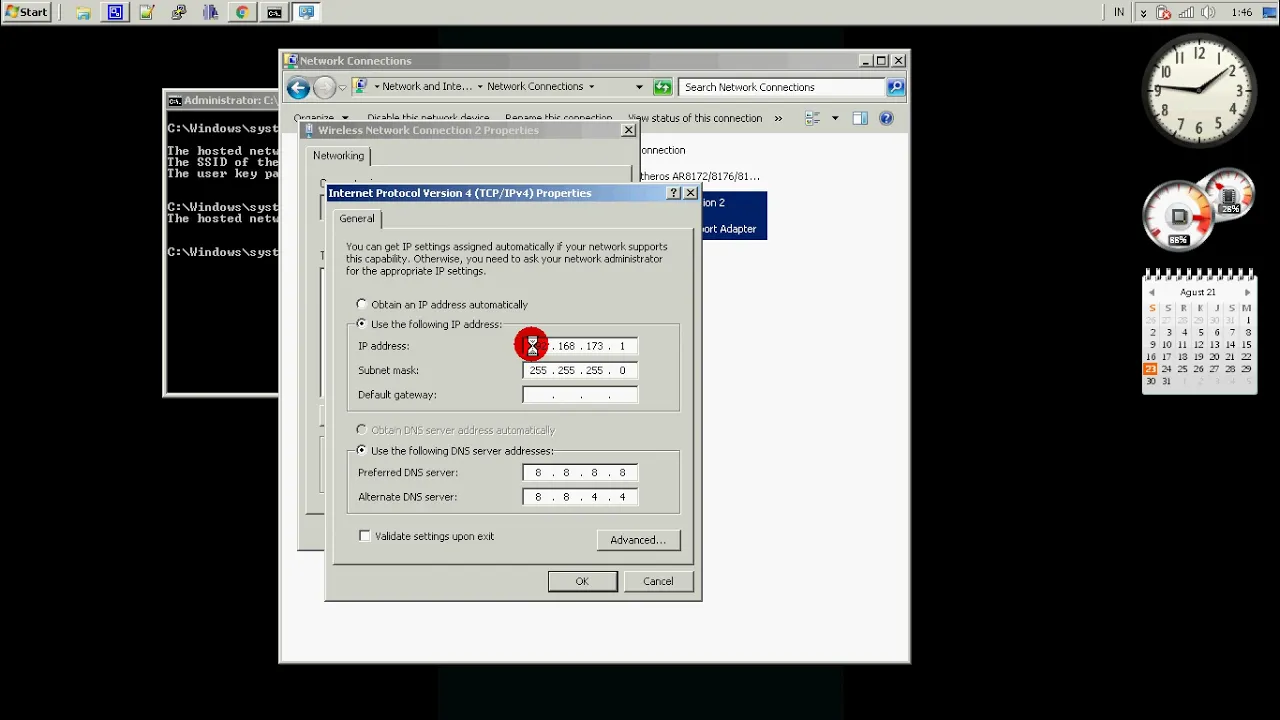Image resolution: width=1280 pixels, height=720 pixels.
Task: Click Show Desktop icon beside the clock
Action: pyautogui.click(x=1271, y=13)
